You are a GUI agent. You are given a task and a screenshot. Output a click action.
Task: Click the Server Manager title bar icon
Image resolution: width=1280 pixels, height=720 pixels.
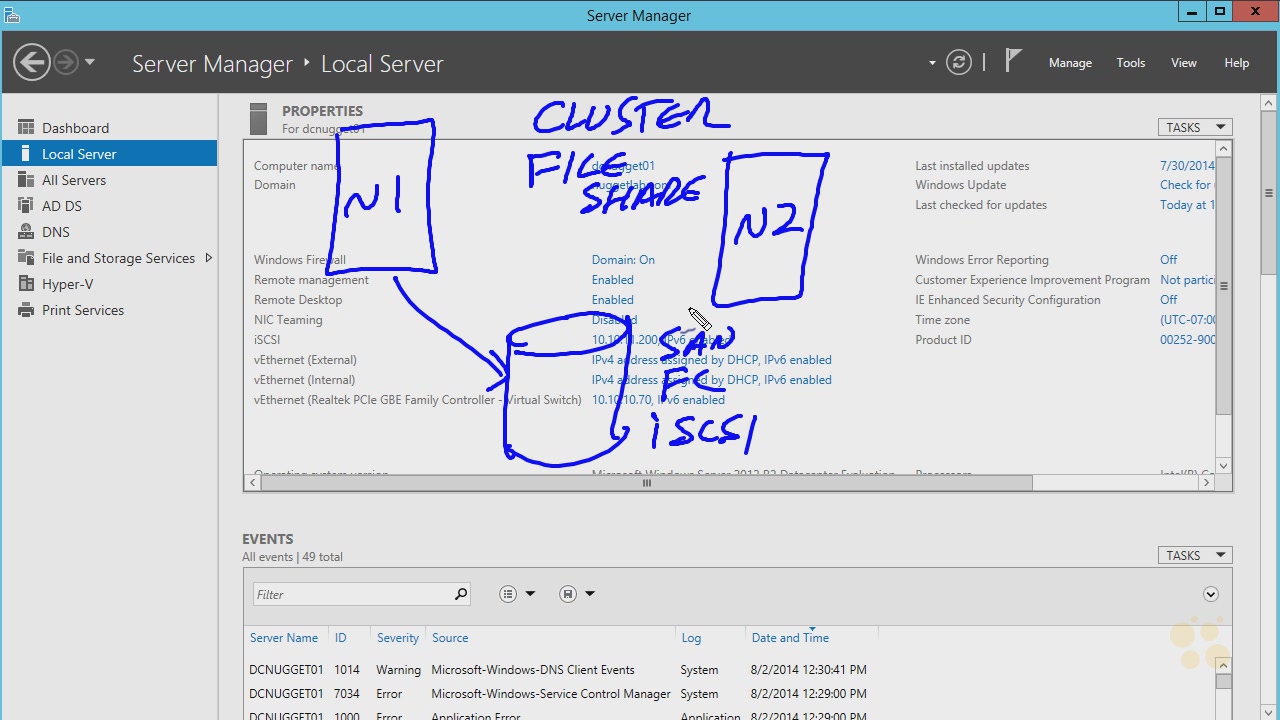(11, 14)
